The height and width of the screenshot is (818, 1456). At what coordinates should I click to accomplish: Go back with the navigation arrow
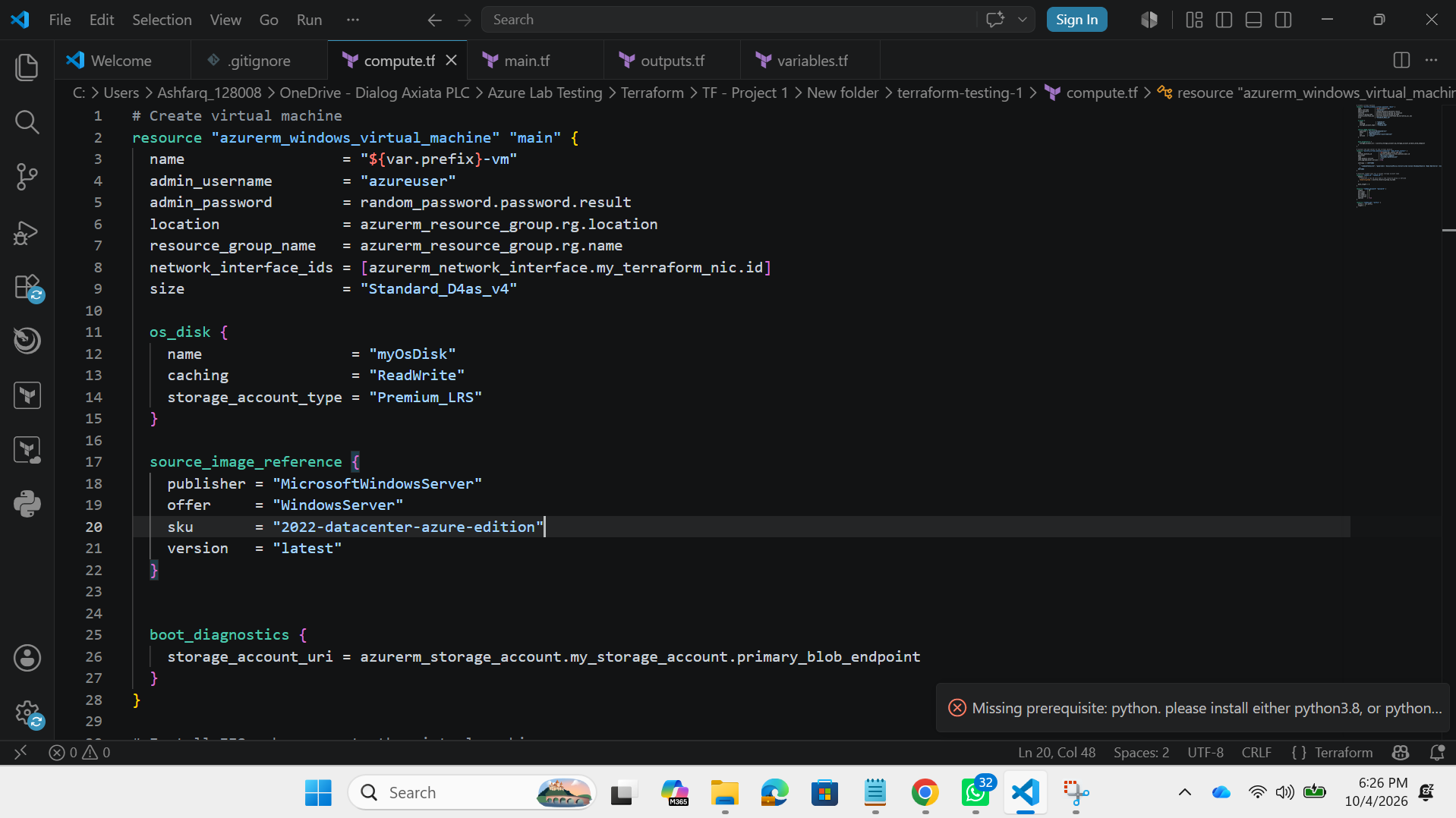click(x=434, y=20)
